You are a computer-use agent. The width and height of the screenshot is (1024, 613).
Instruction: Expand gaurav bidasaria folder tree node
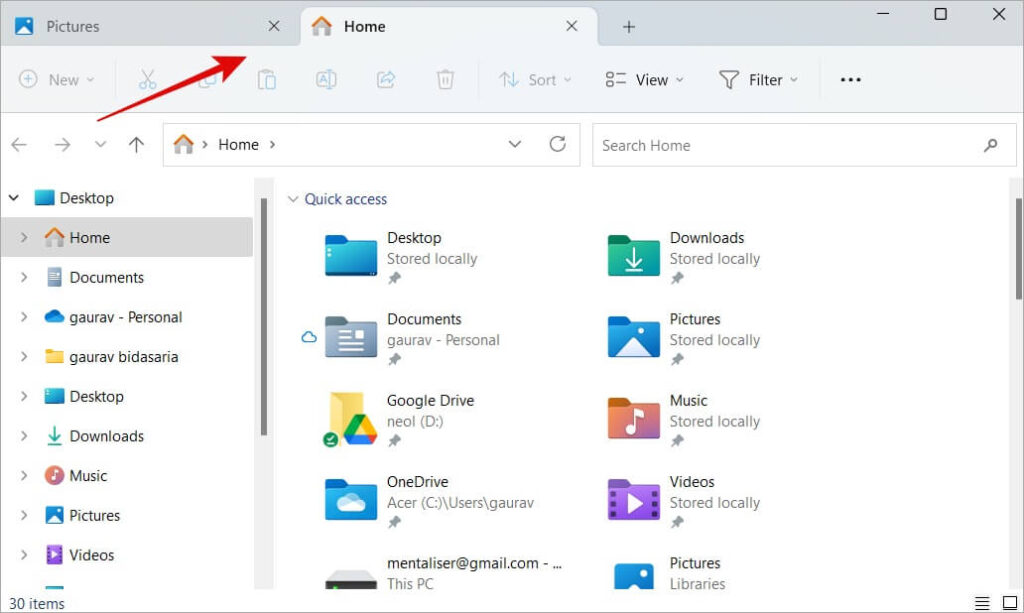tap(24, 356)
